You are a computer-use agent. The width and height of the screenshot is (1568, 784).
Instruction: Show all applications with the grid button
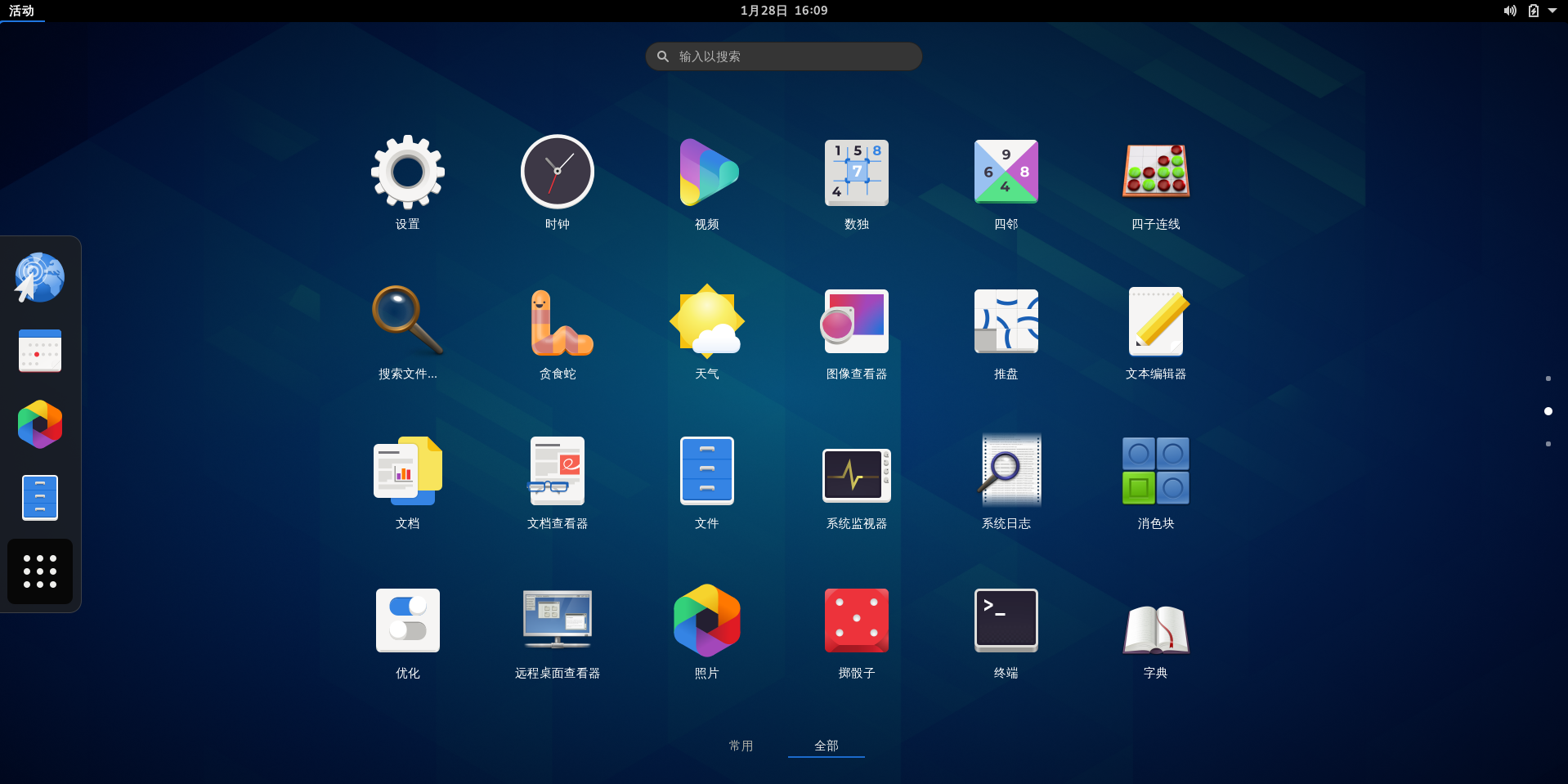39,571
